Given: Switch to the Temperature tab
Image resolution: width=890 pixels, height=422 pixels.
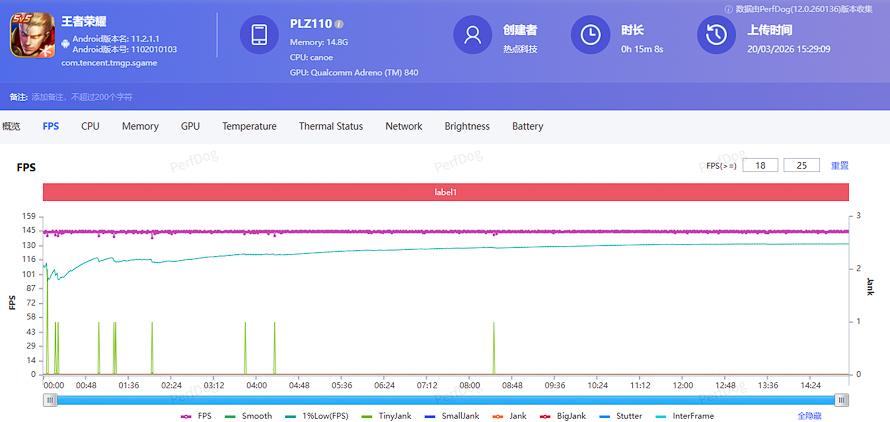Looking at the screenshot, I should click(x=249, y=127).
